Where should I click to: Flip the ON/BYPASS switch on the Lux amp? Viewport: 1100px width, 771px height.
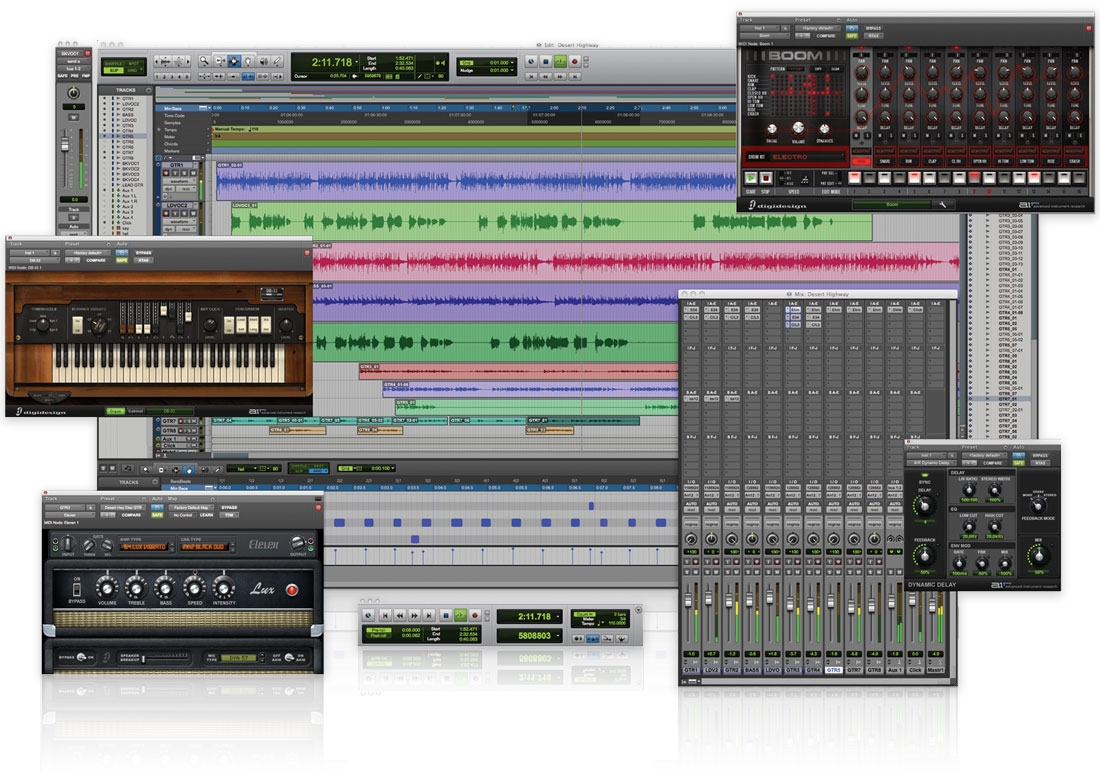(77, 589)
